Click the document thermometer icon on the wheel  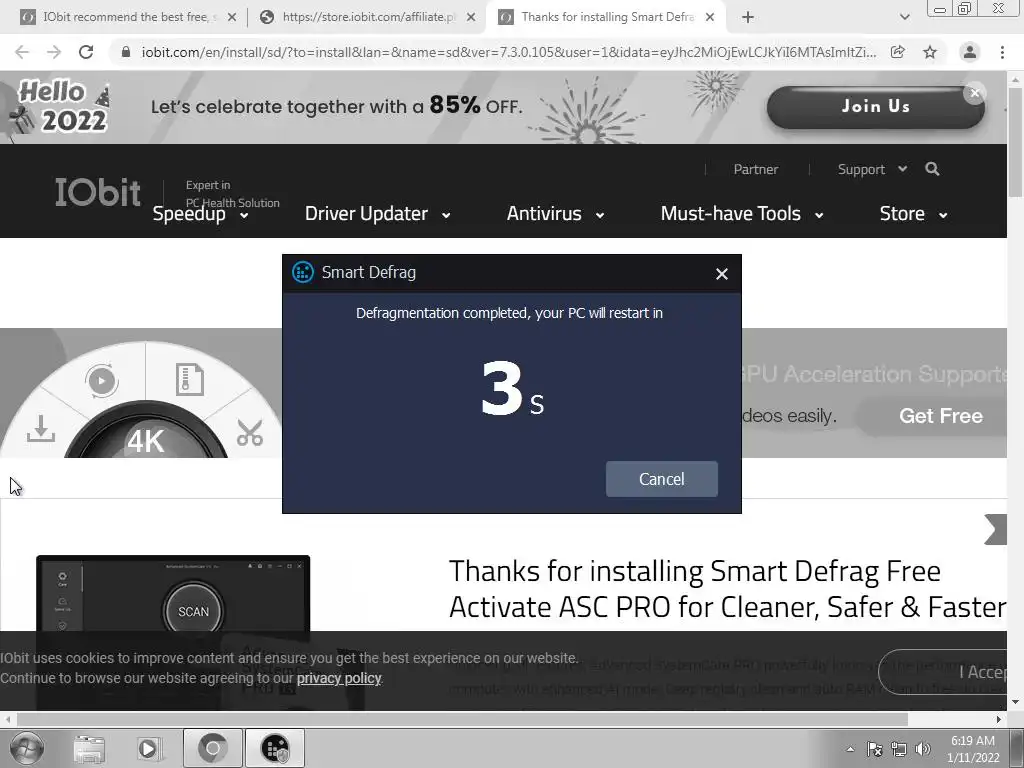[x=189, y=379]
